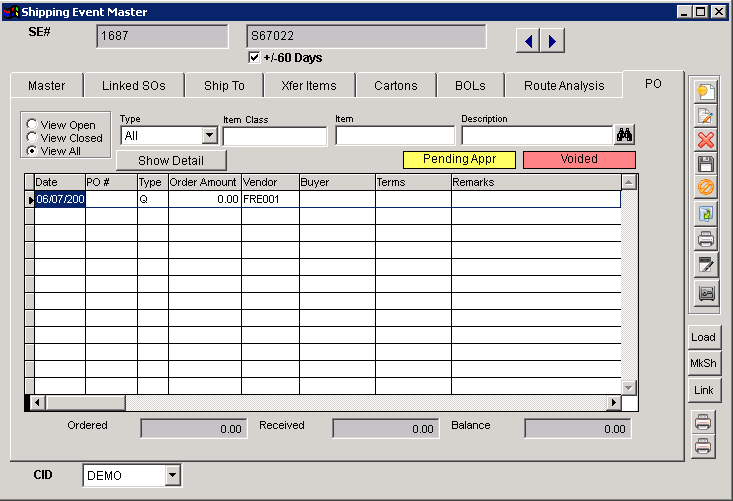
Task: Click the yellow Pending Appr legend swatch
Action: [x=458, y=159]
